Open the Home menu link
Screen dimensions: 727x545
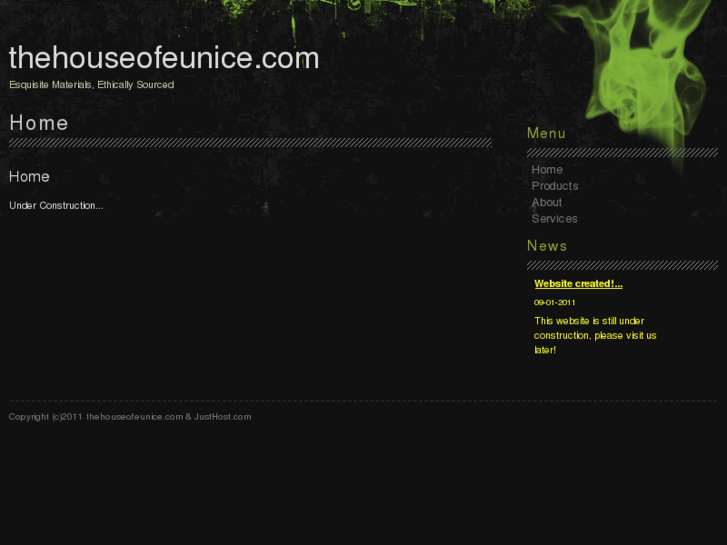click(x=547, y=170)
